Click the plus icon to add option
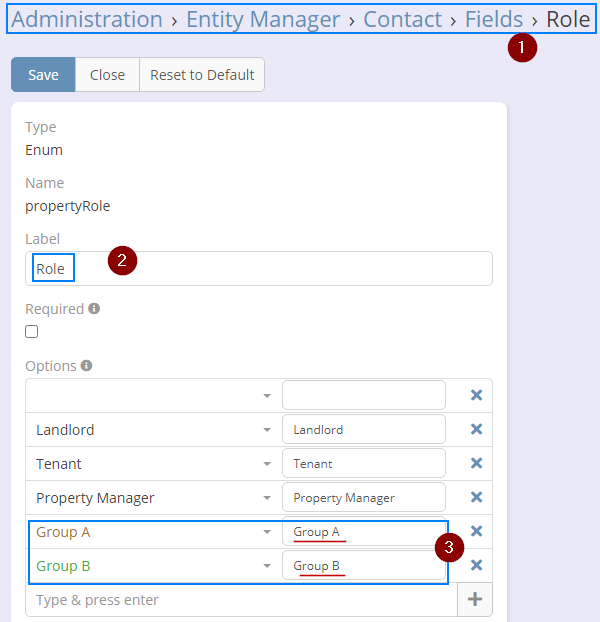Viewport: 600px width, 622px height. (475, 600)
